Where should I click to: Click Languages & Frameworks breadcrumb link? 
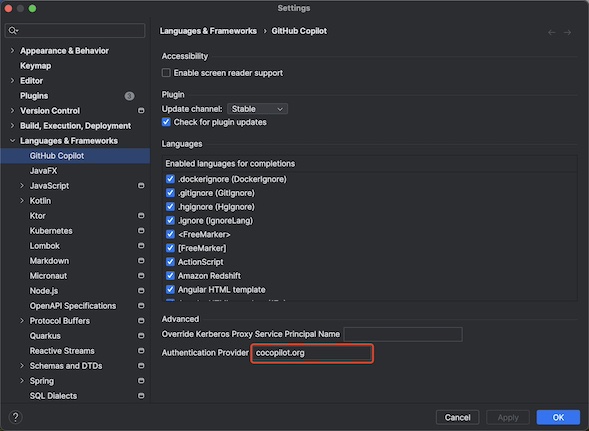point(208,31)
